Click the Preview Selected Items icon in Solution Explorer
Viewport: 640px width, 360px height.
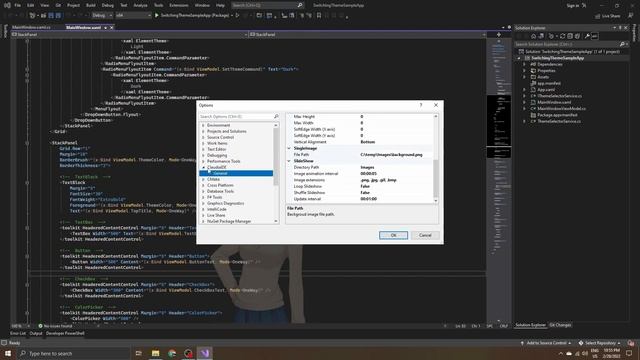tap(595, 36)
